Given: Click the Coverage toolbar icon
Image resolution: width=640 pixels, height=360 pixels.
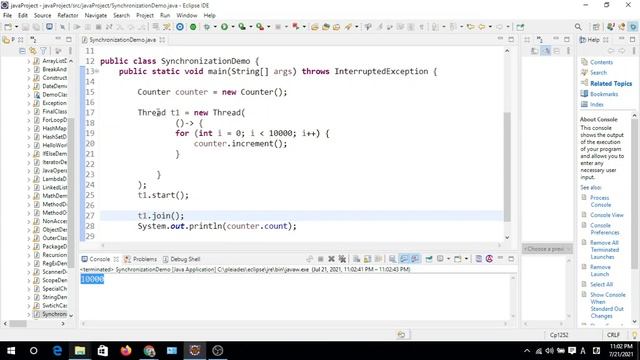Looking at the screenshot, I should pyautogui.click(x=242, y=27).
